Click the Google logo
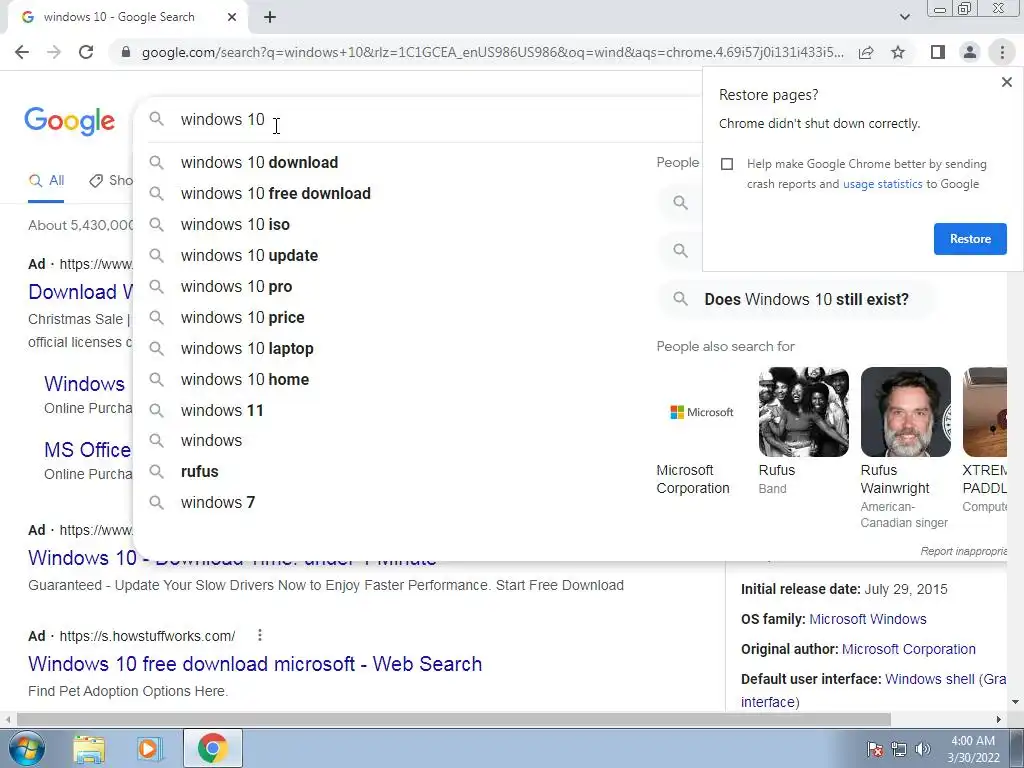 69,121
